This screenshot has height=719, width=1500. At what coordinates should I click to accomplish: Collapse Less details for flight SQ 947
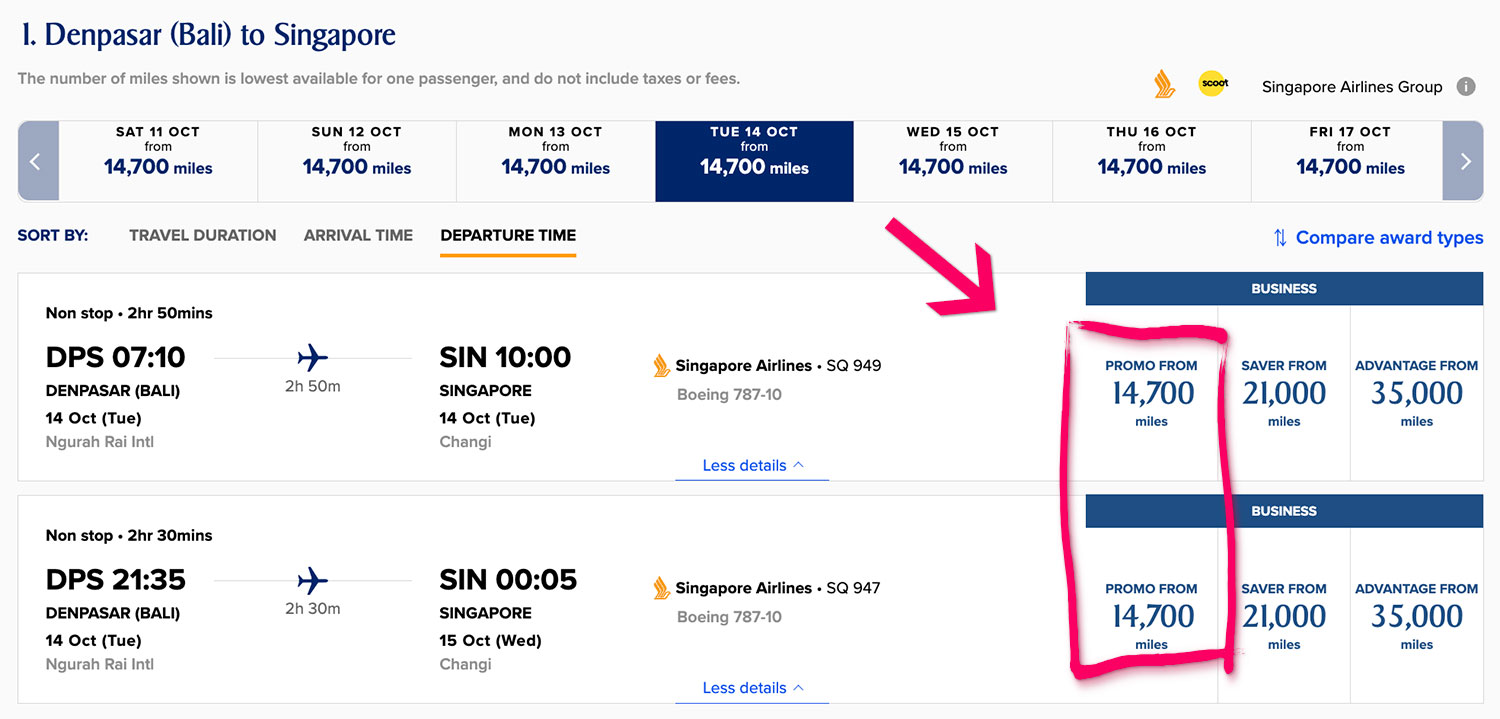coord(752,688)
